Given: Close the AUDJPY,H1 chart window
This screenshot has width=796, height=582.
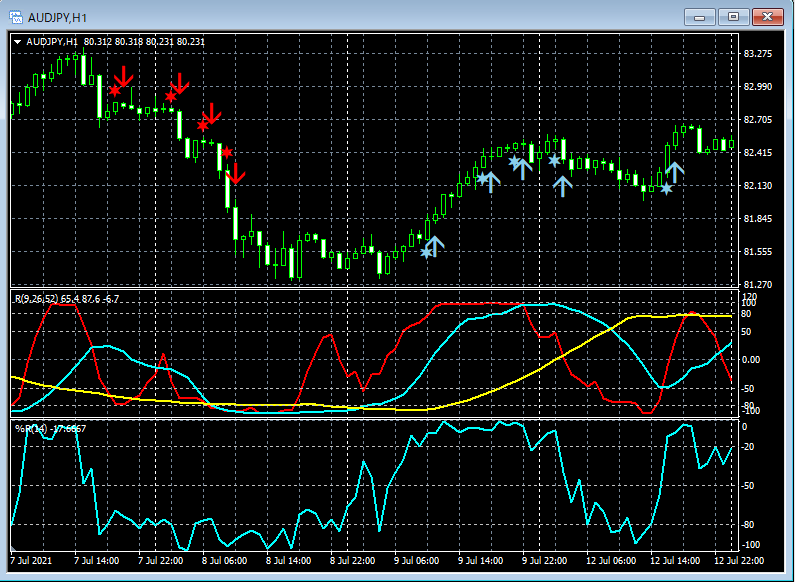Looking at the screenshot, I should point(768,17).
